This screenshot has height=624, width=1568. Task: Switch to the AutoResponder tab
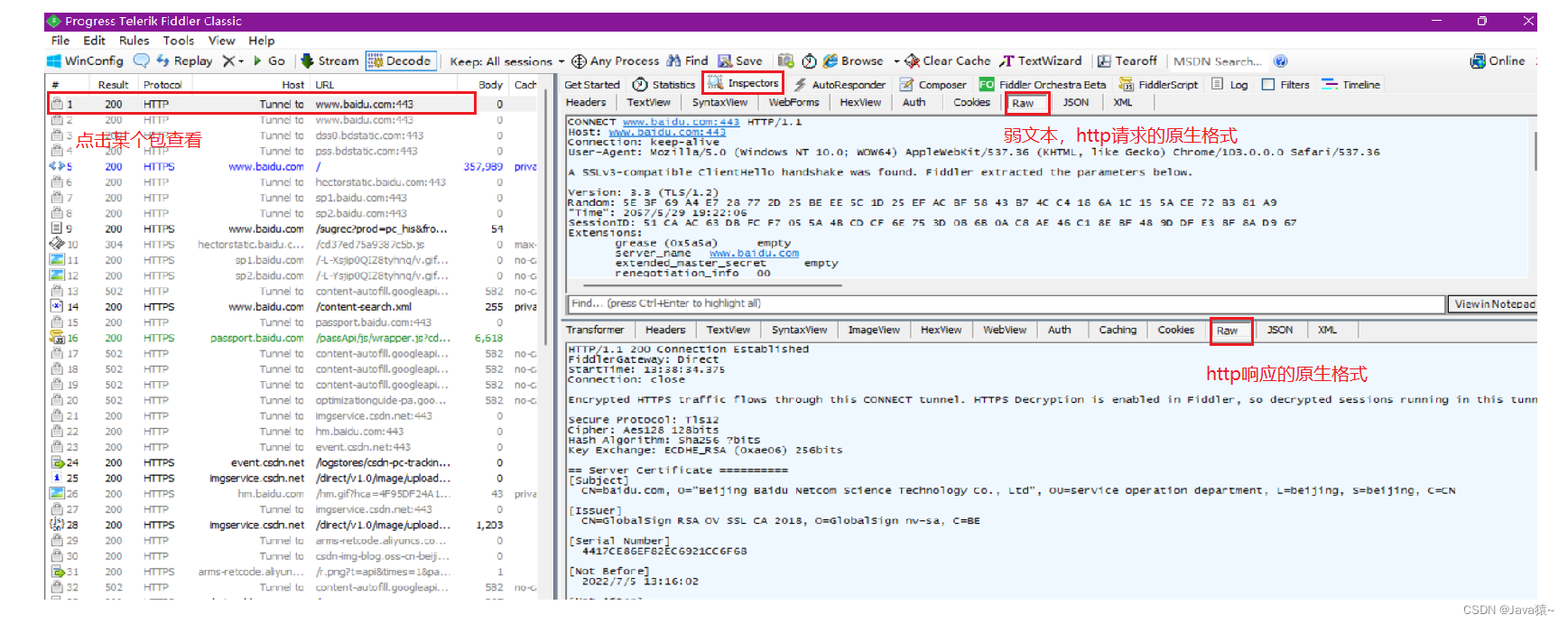click(x=839, y=84)
